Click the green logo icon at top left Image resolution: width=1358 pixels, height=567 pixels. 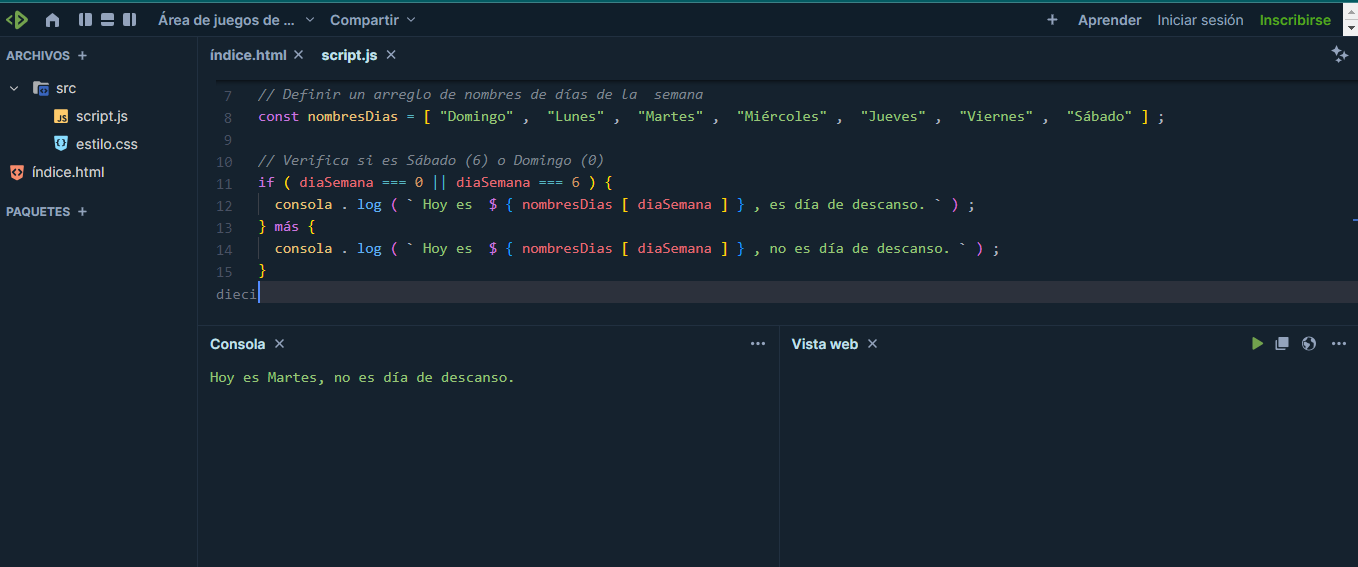(17, 19)
